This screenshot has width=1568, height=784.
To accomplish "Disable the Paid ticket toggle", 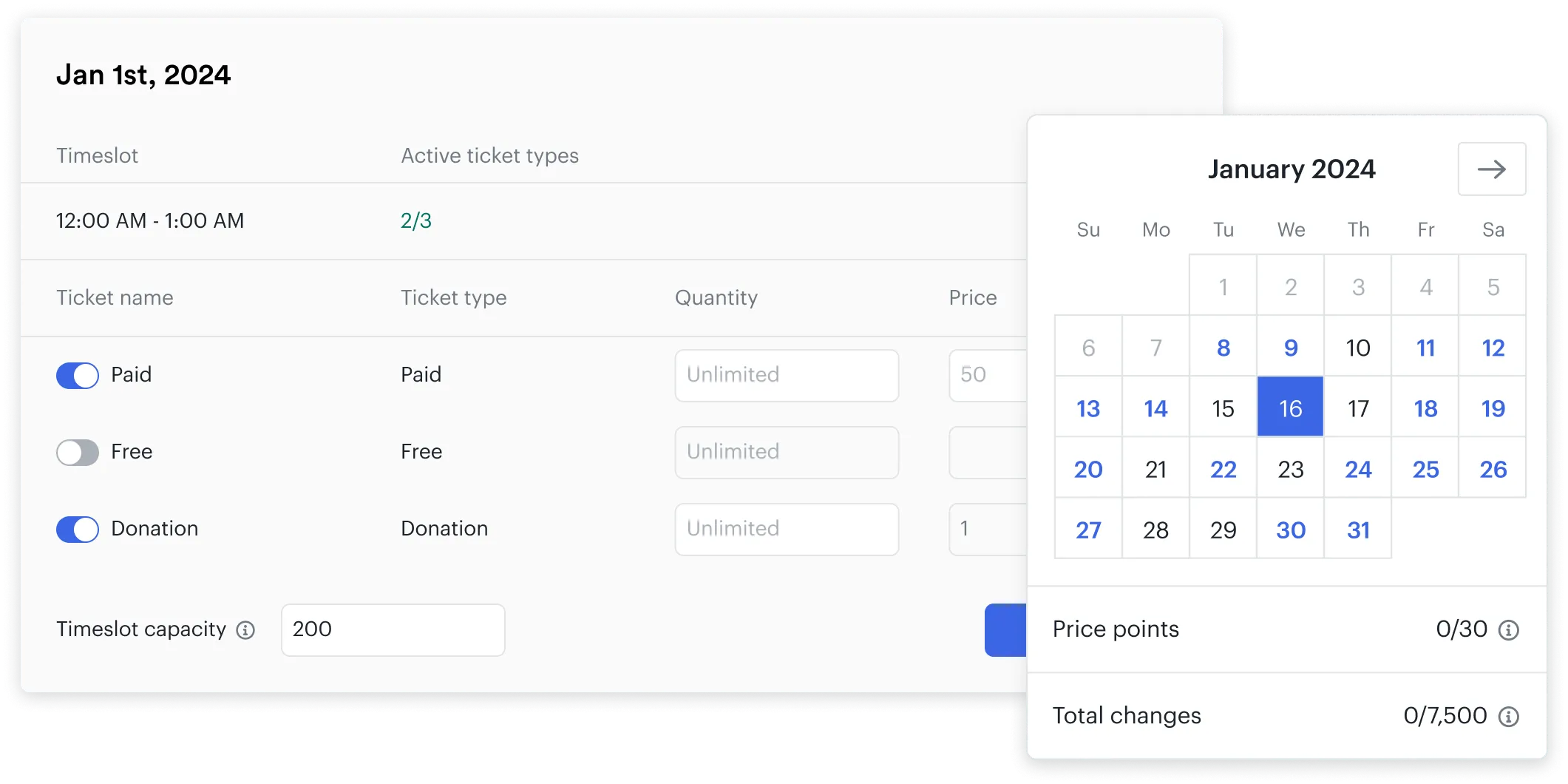I will point(77,375).
